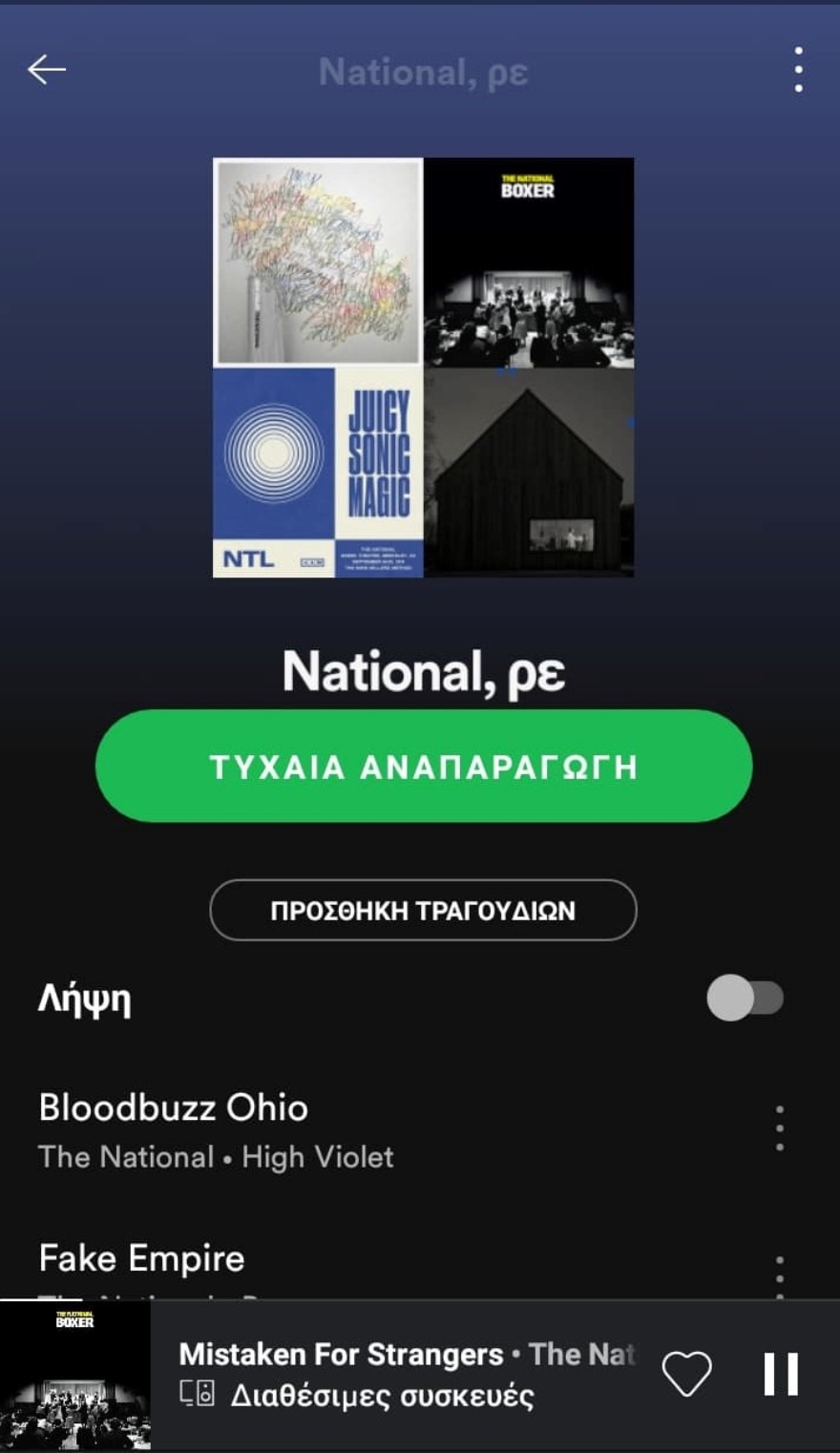Open the Boxer album thumbnail in player
840x1453 pixels.
[75, 1377]
